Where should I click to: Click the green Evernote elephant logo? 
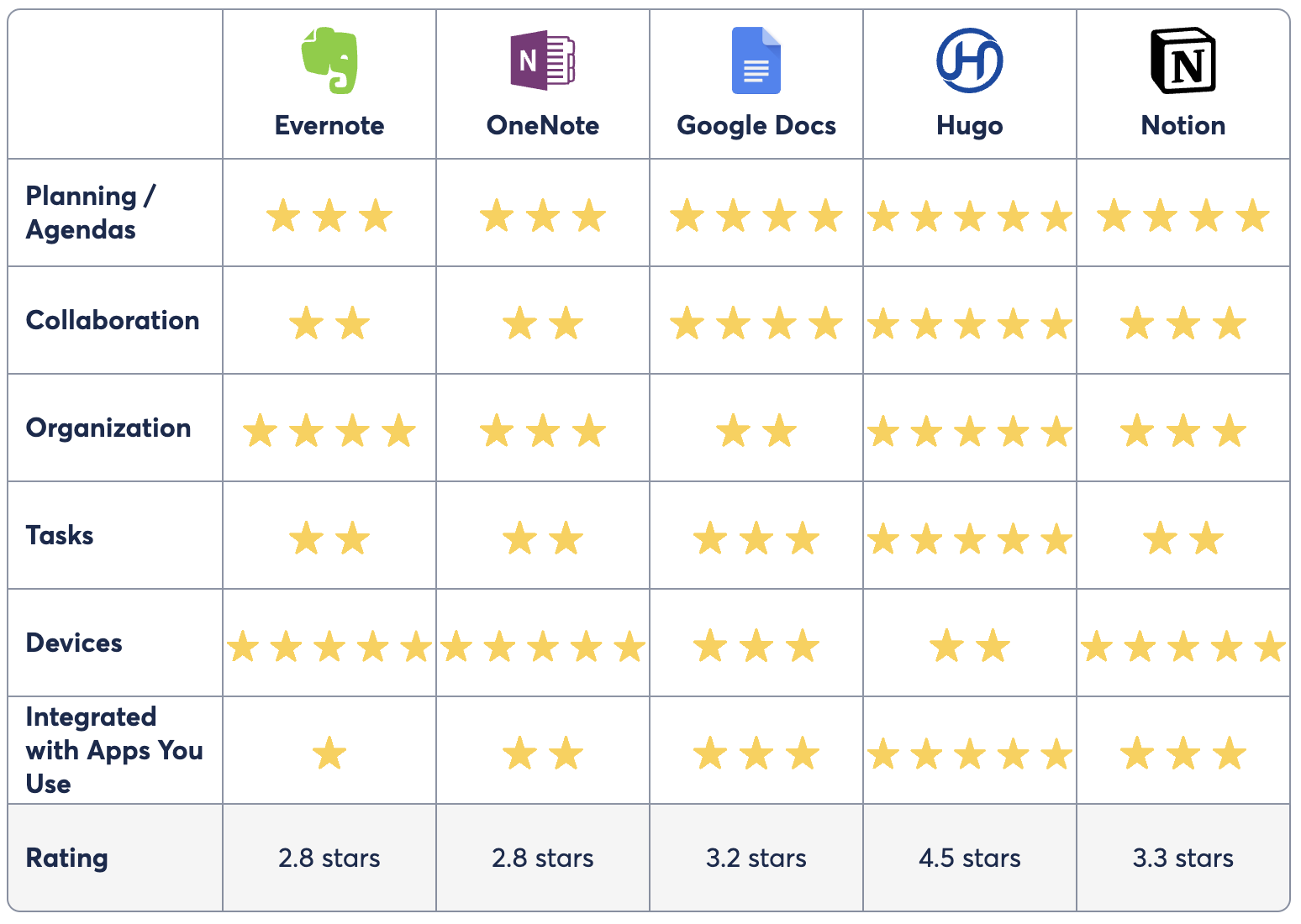[329, 60]
